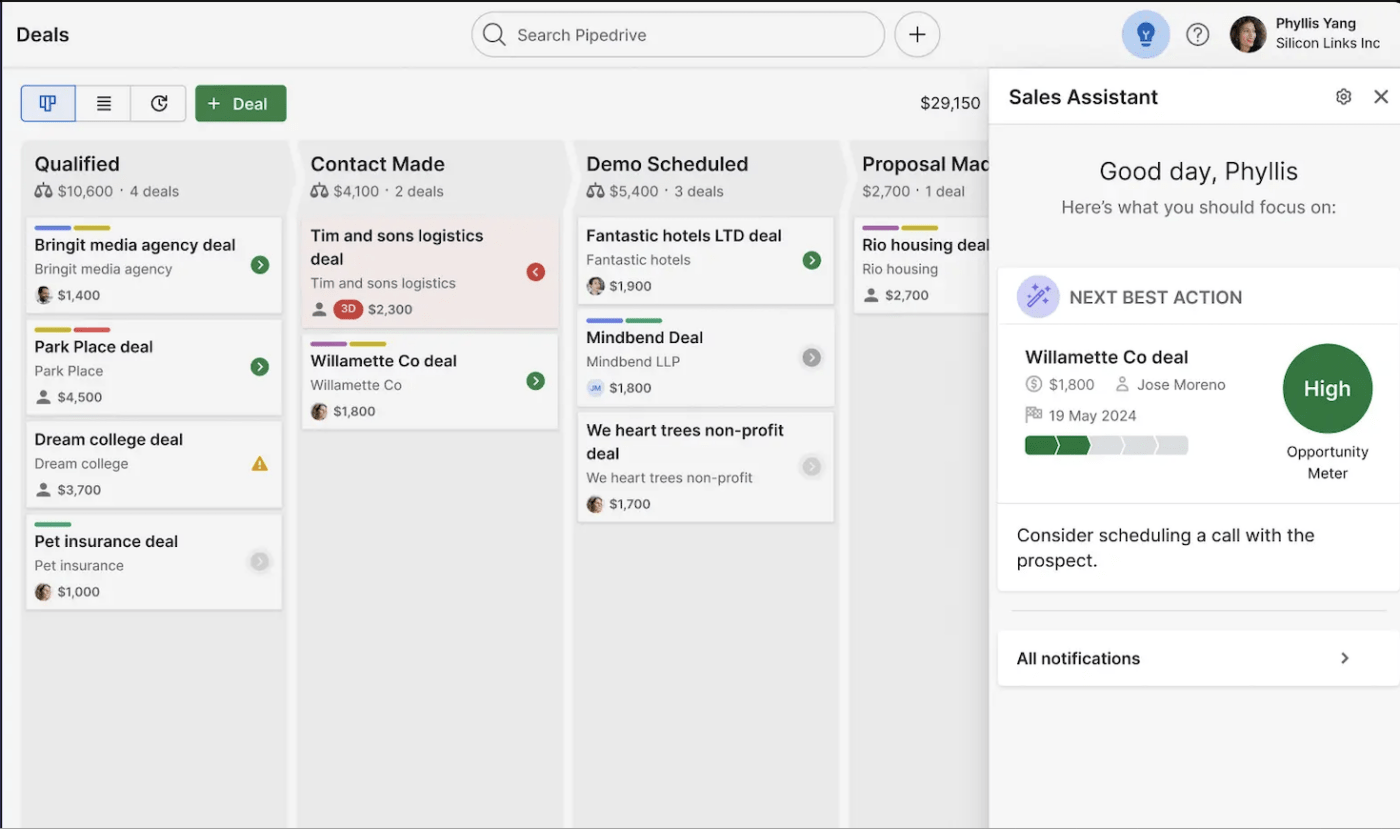
Task: Open Dream college deal card title
Action: coord(109,439)
